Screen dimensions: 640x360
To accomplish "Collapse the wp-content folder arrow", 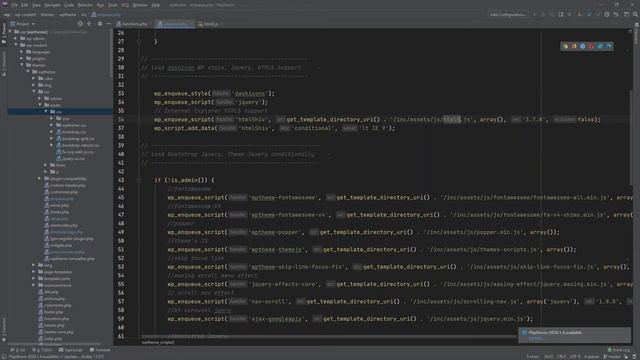I will [16, 45].
